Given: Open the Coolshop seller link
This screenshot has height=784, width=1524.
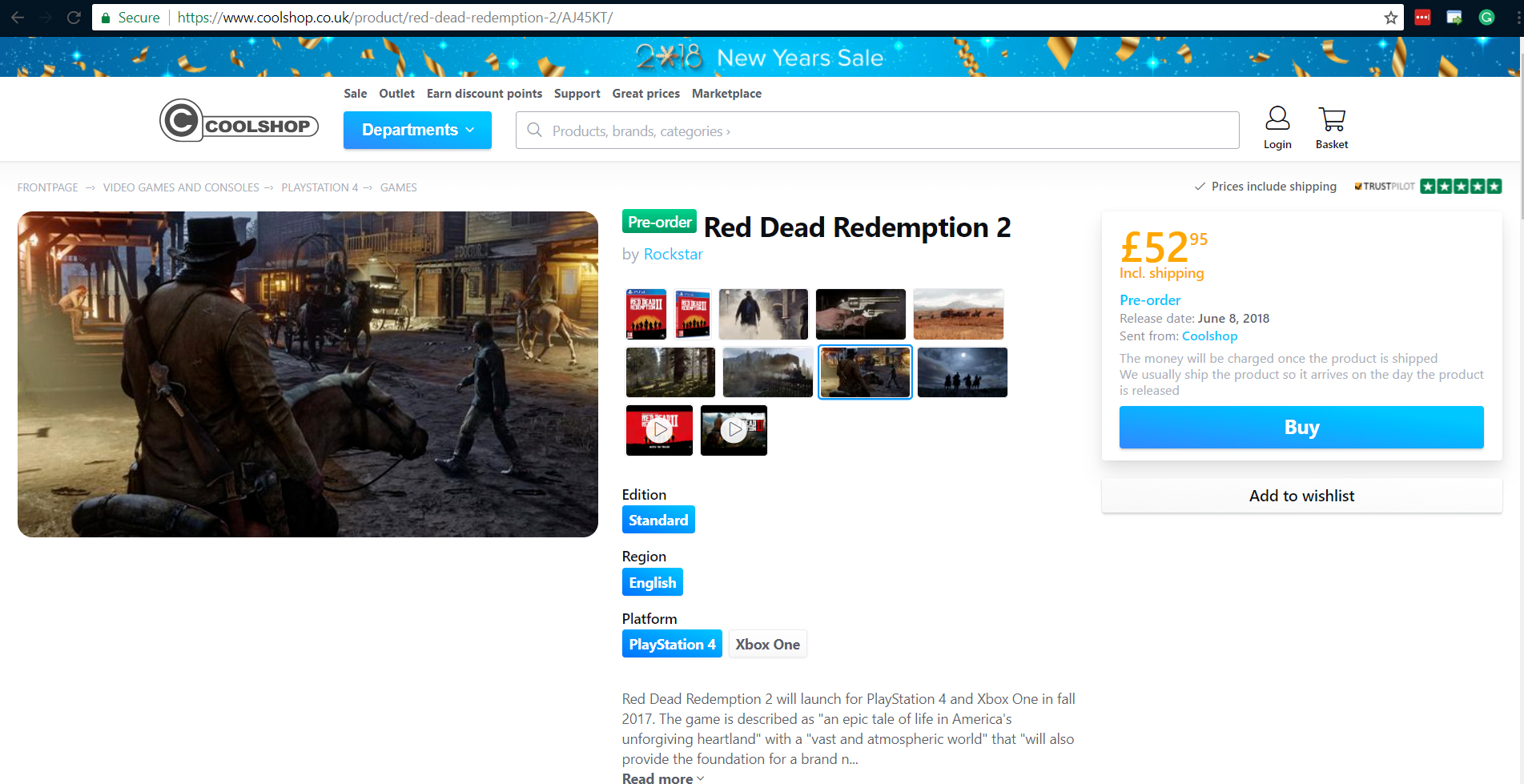Looking at the screenshot, I should (x=1209, y=336).
